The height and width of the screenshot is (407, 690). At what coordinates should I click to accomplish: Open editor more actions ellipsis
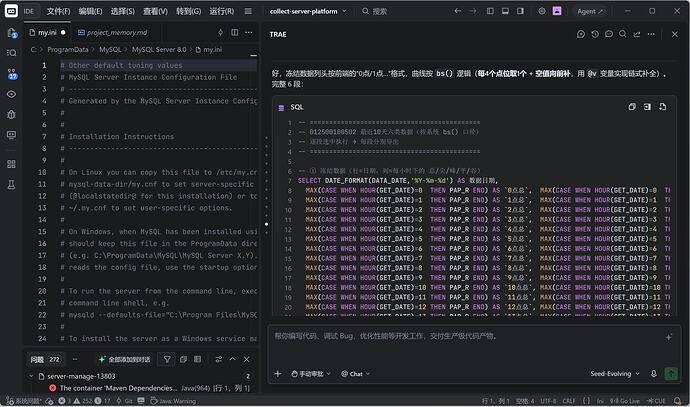(x=249, y=32)
